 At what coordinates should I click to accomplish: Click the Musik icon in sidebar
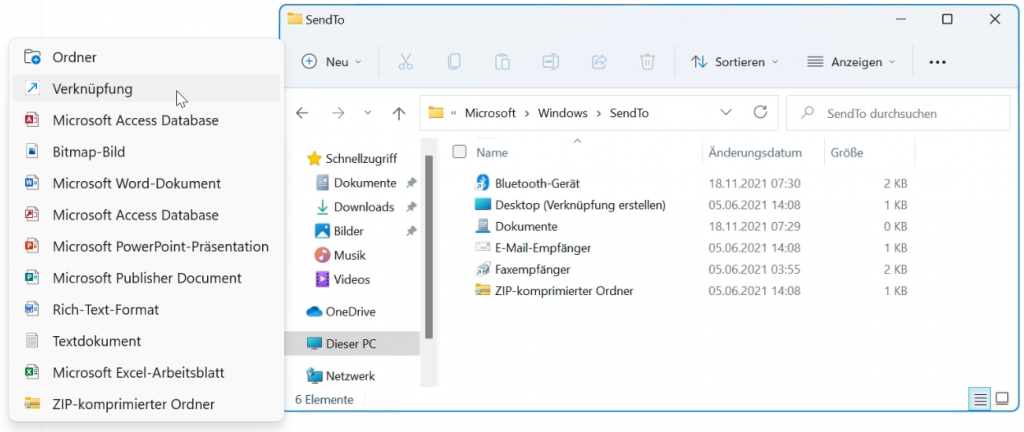point(323,255)
